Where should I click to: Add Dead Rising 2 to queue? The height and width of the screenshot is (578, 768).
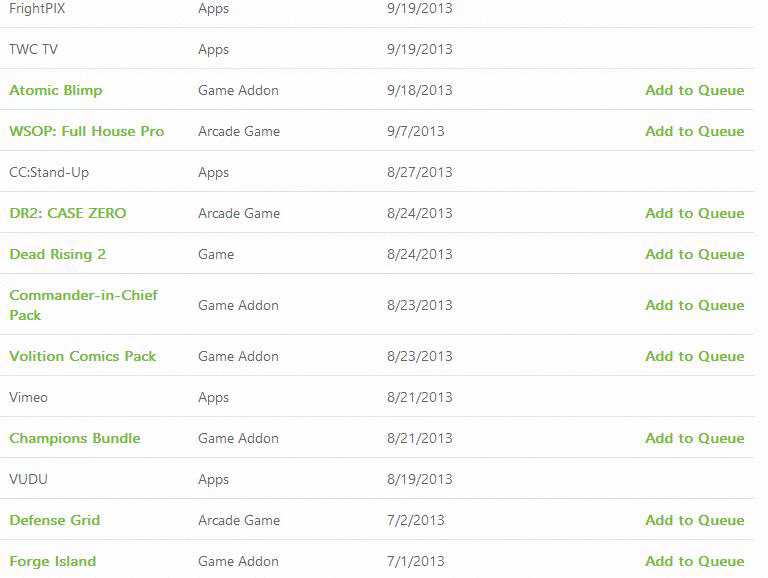[695, 254]
